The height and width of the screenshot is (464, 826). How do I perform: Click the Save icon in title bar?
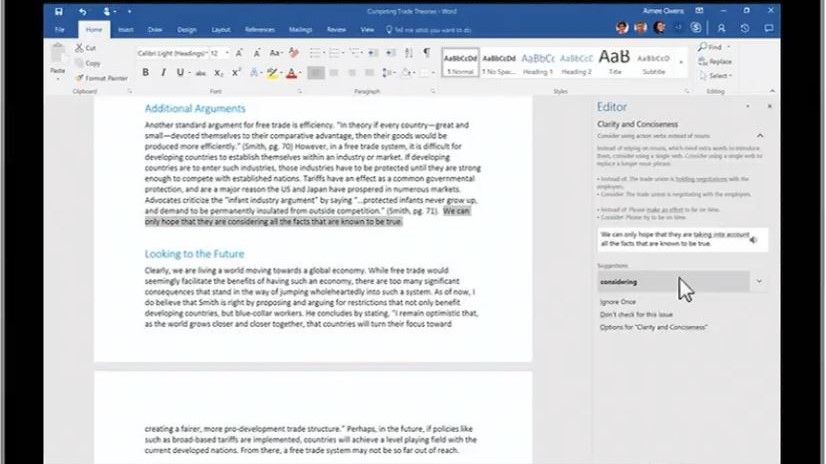coord(58,11)
